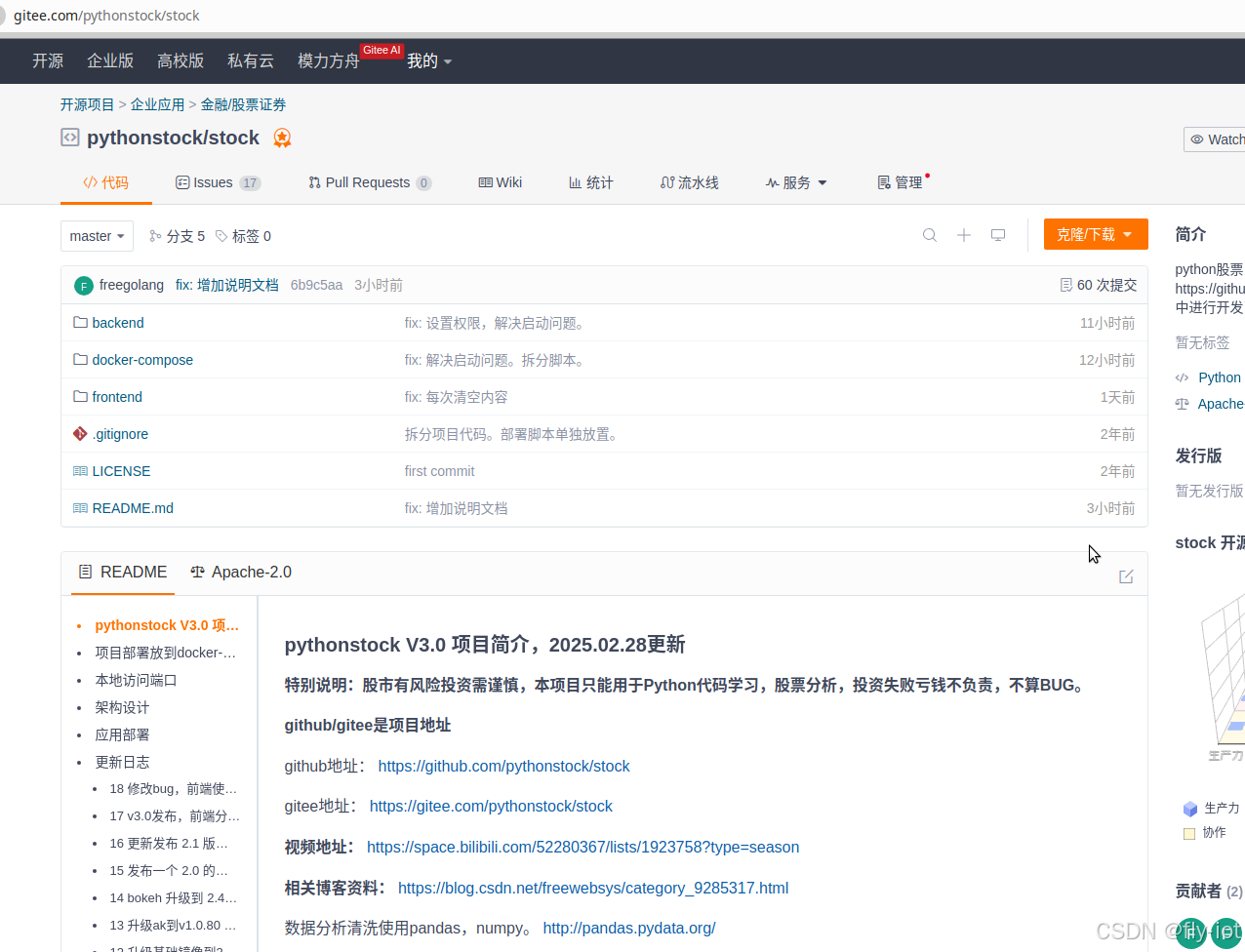This screenshot has height=952, width=1245.
Task: Open the Wiki tab
Action: tap(501, 182)
